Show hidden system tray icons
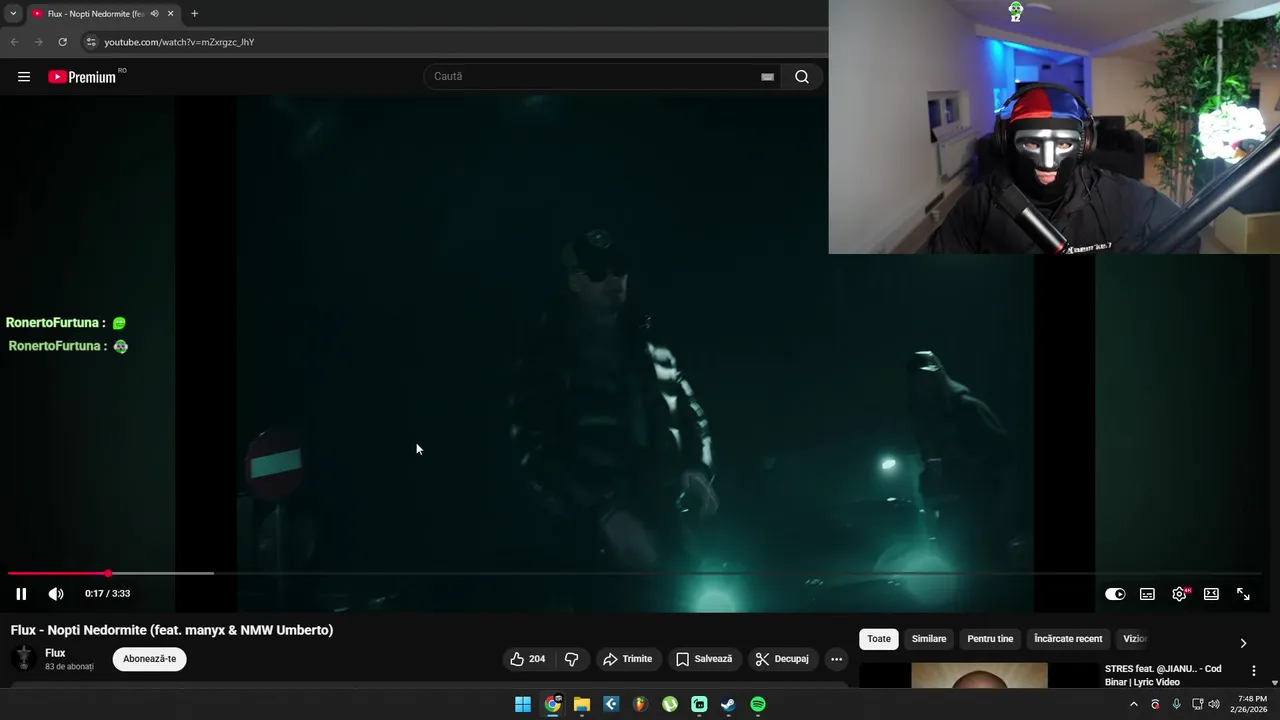The image size is (1280, 720). tap(1133, 704)
